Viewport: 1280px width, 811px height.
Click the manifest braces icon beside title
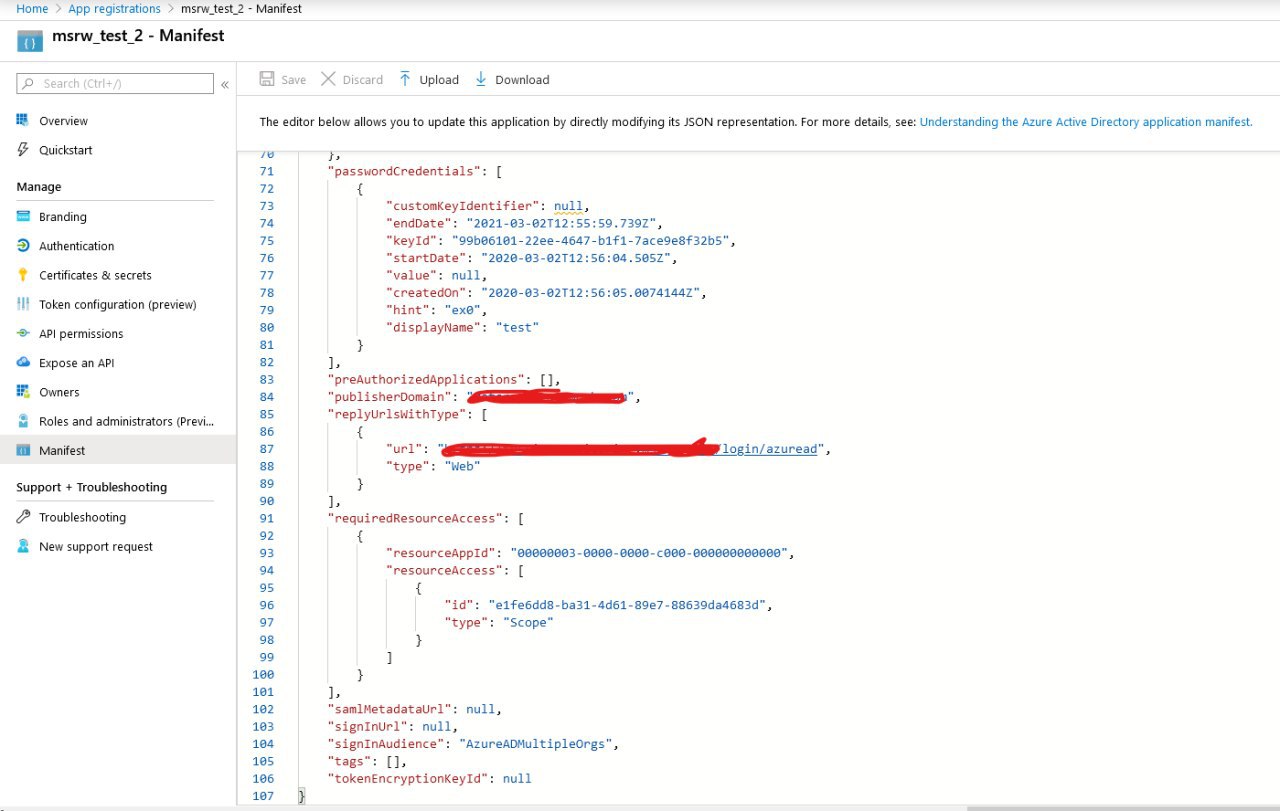31,42
